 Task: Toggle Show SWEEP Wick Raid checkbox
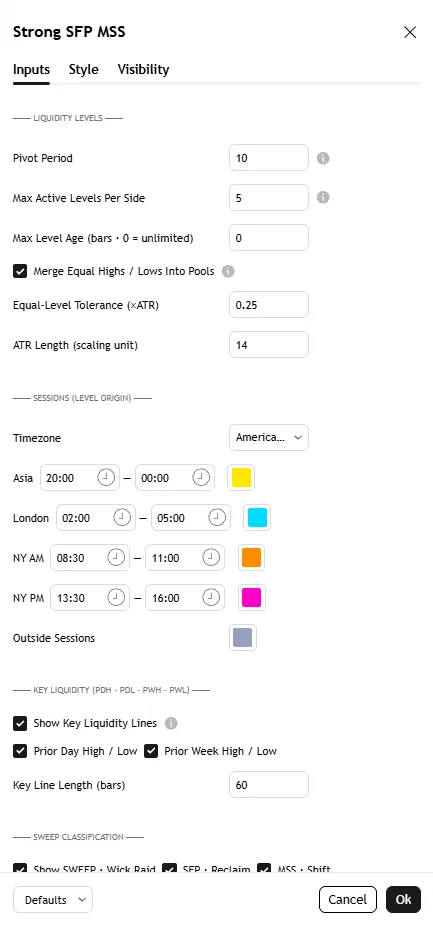pos(20,868)
